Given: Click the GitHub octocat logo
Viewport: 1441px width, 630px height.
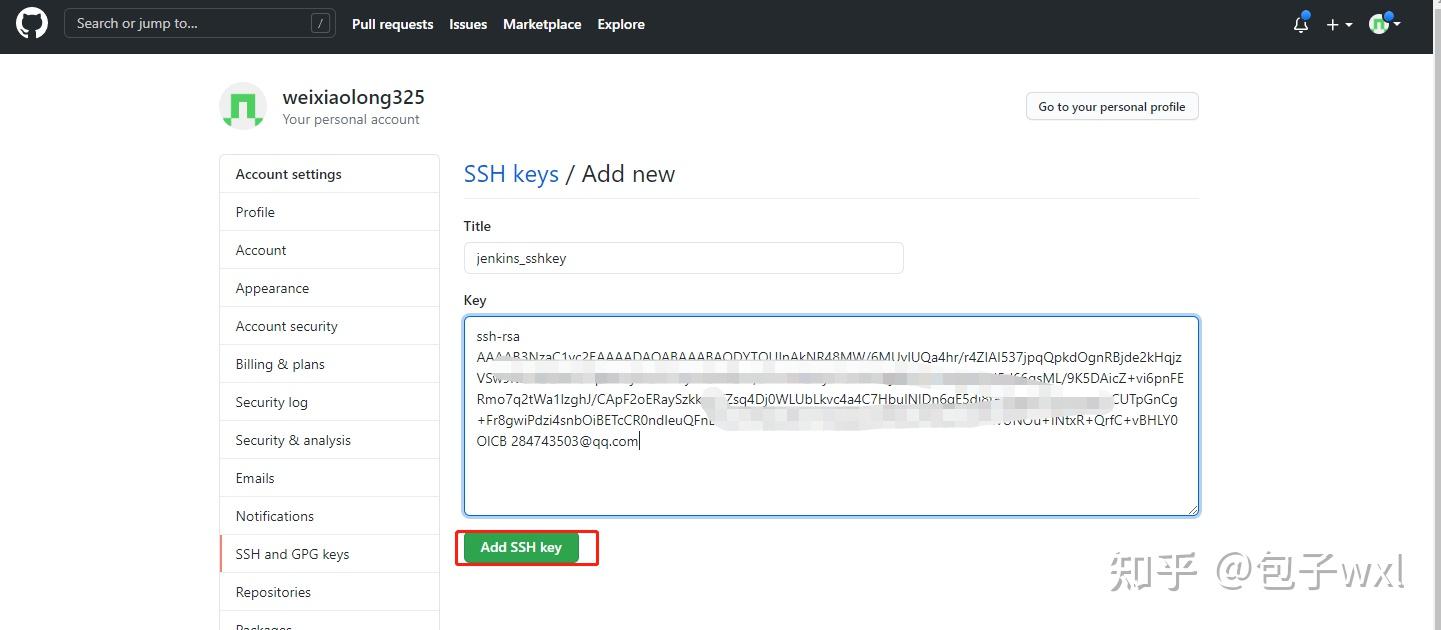Looking at the screenshot, I should point(31,25).
